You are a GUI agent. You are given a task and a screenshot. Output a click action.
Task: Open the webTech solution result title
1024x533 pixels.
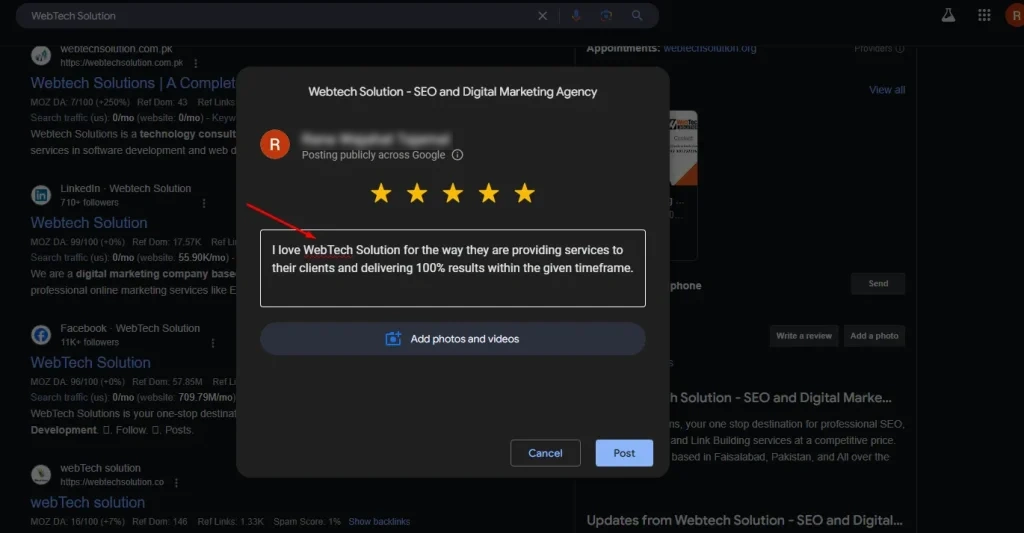(88, 502)
